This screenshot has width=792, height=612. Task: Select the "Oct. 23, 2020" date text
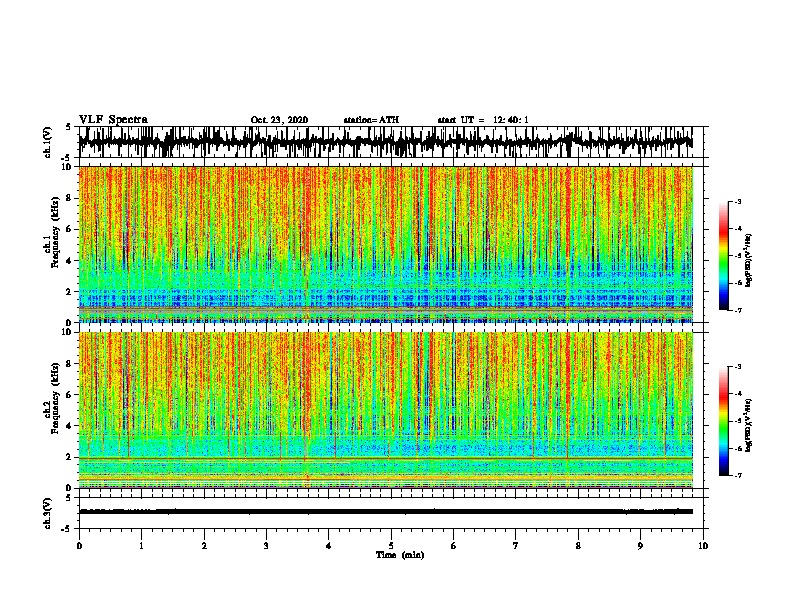click(279, 120)
